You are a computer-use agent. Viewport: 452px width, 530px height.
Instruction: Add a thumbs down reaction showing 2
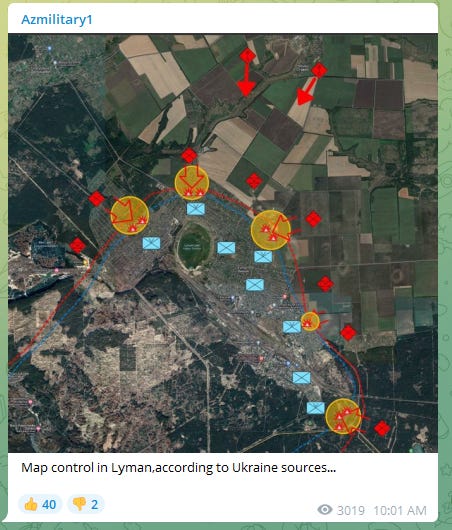coord(86,504)
